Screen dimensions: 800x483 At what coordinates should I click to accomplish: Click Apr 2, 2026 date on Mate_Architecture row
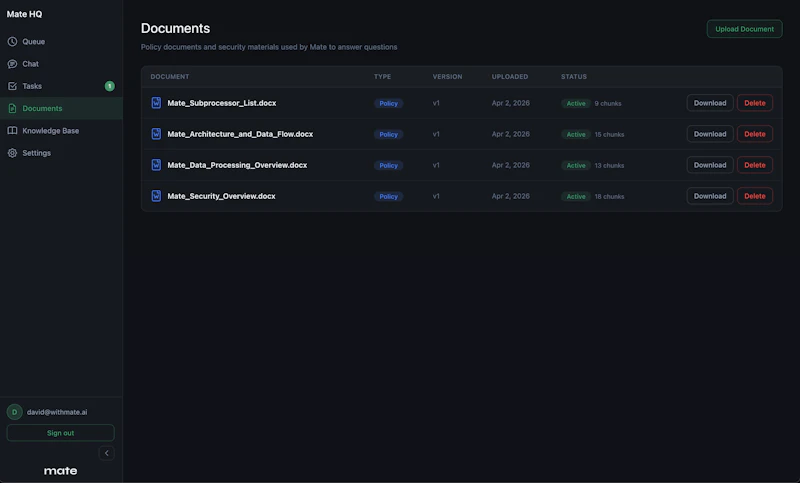pyautogui.click(x=511, y=134)
